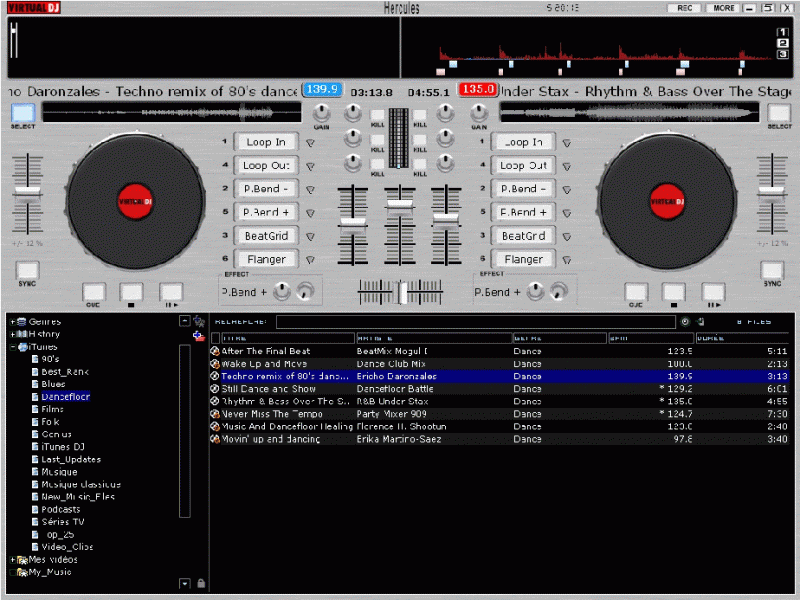Click red-blue add folder icon in browser
800x600 pixels.
[198, 336]
